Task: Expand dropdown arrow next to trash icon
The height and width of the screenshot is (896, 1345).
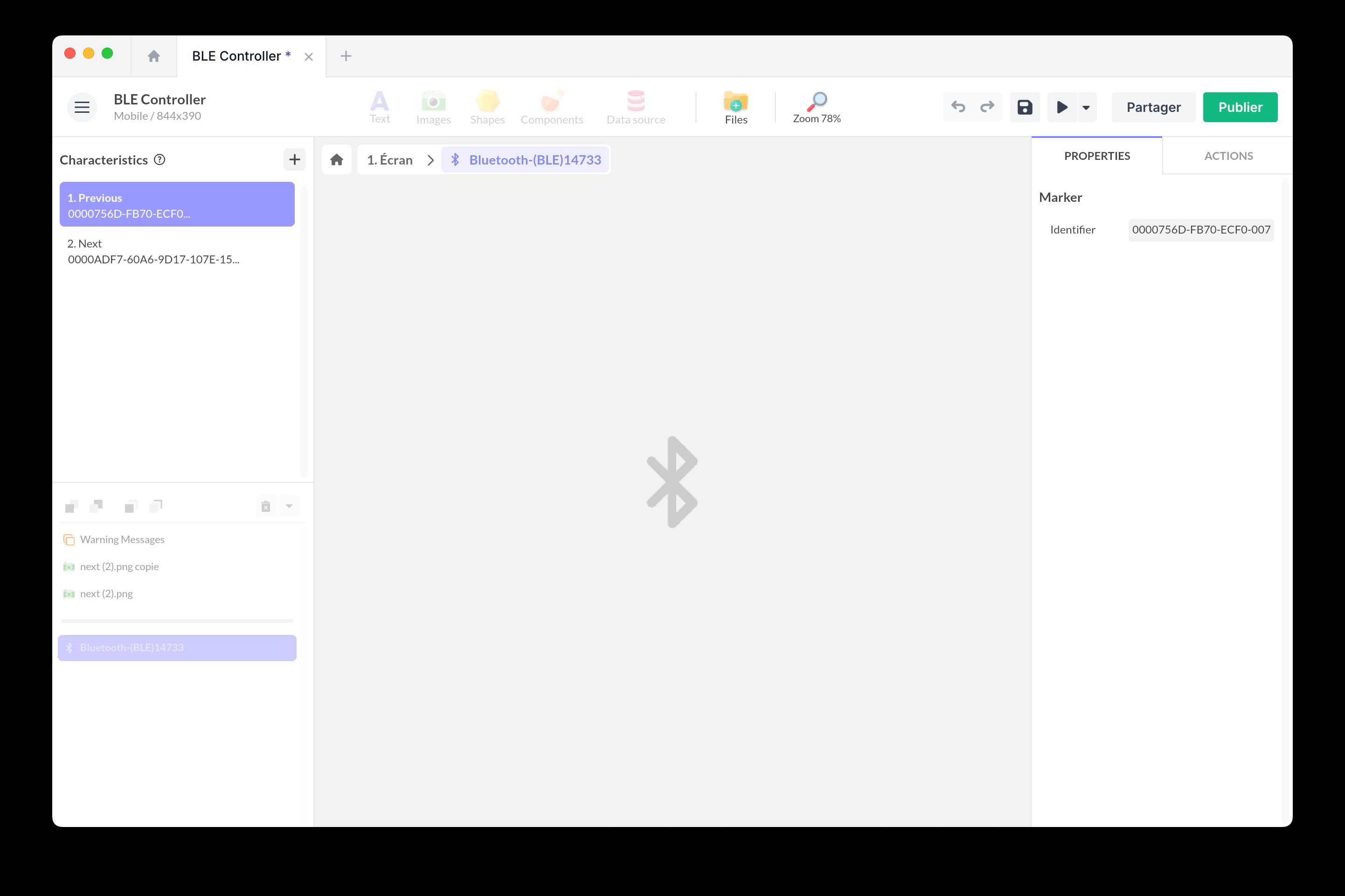Action: click(x=289, y=506)
